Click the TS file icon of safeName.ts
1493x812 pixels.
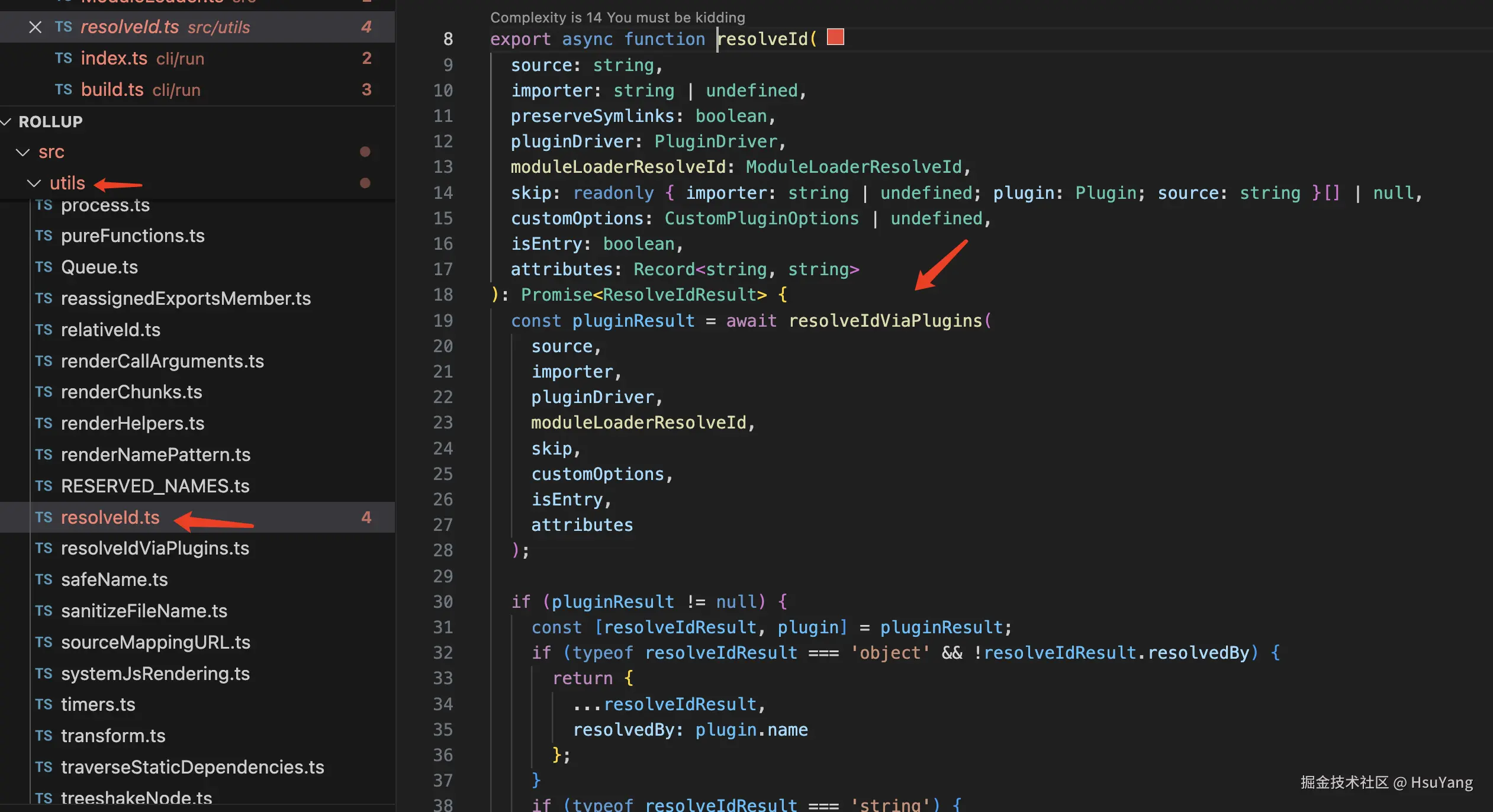pyautogui.click(x=44, y=579)
